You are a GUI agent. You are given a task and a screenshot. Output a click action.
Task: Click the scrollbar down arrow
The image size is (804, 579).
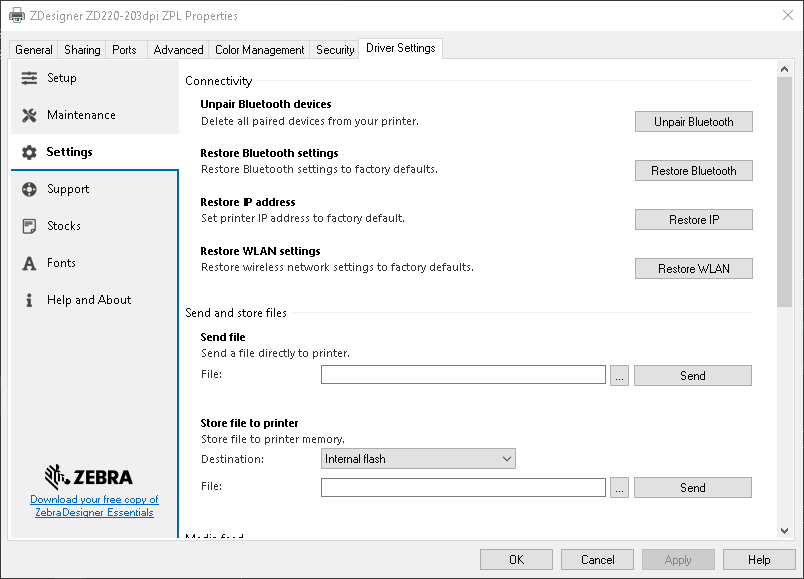coord(783,531)
